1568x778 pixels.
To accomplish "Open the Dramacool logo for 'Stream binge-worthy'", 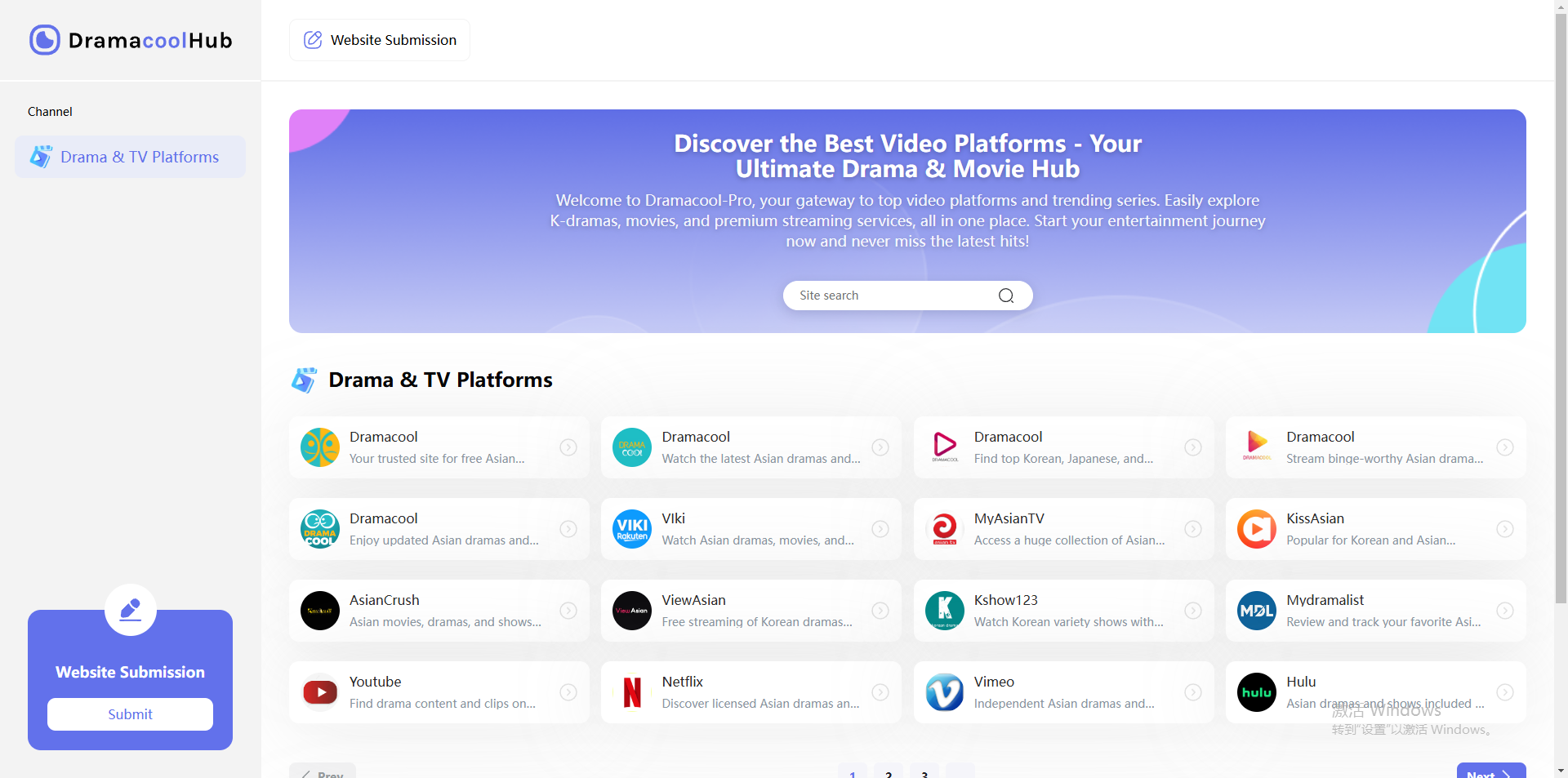I will point(1257,447).
